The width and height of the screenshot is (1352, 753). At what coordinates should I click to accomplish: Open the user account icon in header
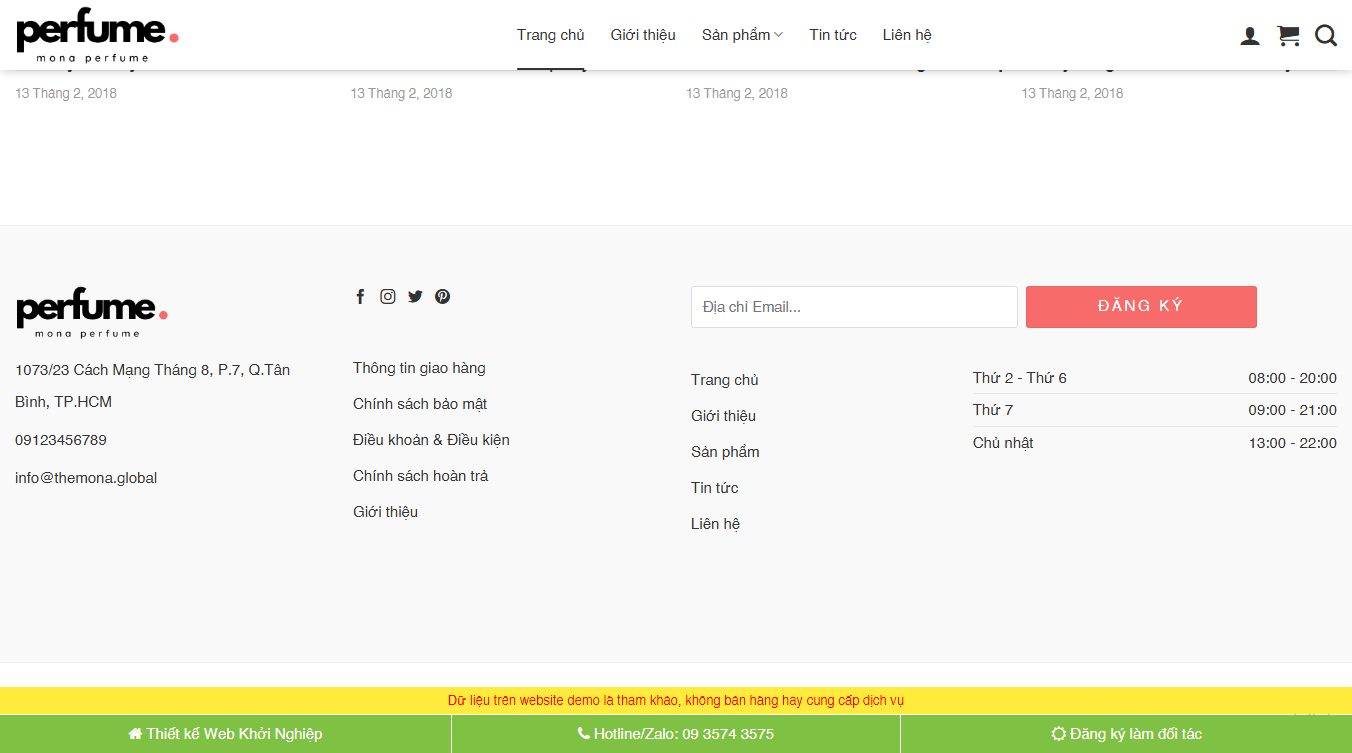point(1250,36)
